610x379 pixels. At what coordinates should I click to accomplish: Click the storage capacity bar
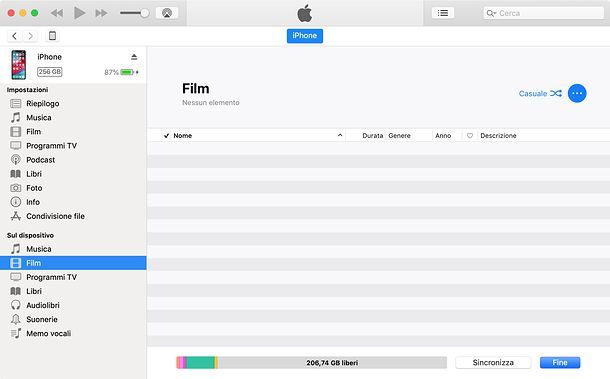pos(312,363)
